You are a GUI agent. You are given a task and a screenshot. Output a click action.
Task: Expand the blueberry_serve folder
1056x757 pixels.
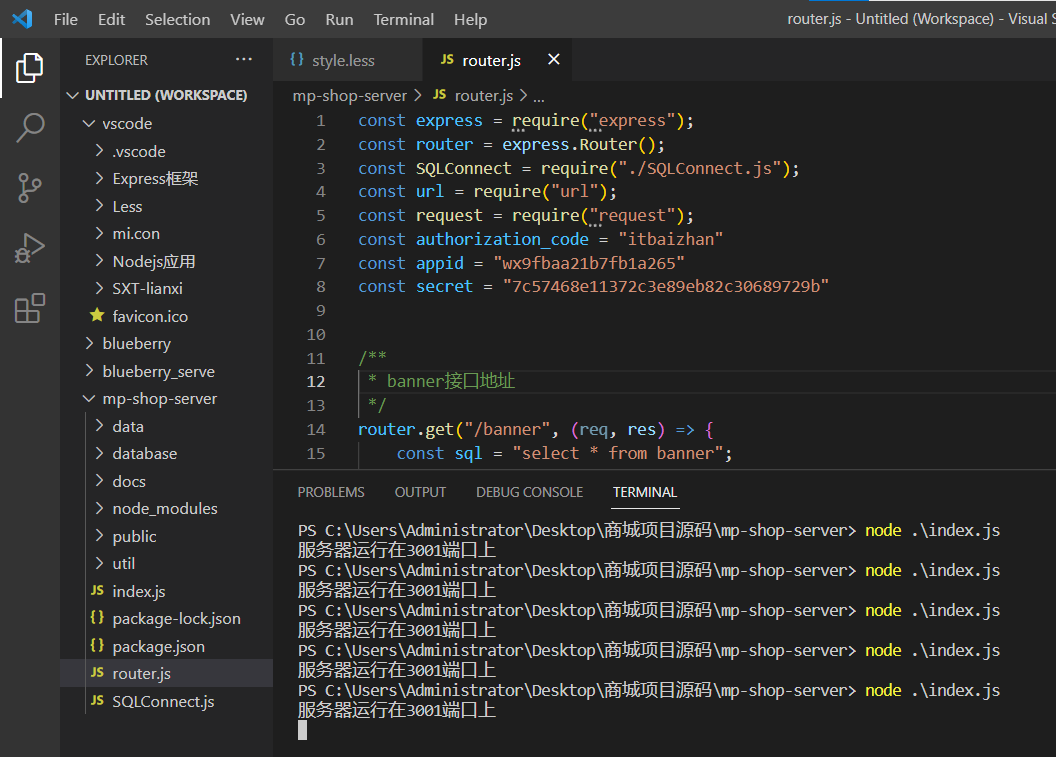89,371
